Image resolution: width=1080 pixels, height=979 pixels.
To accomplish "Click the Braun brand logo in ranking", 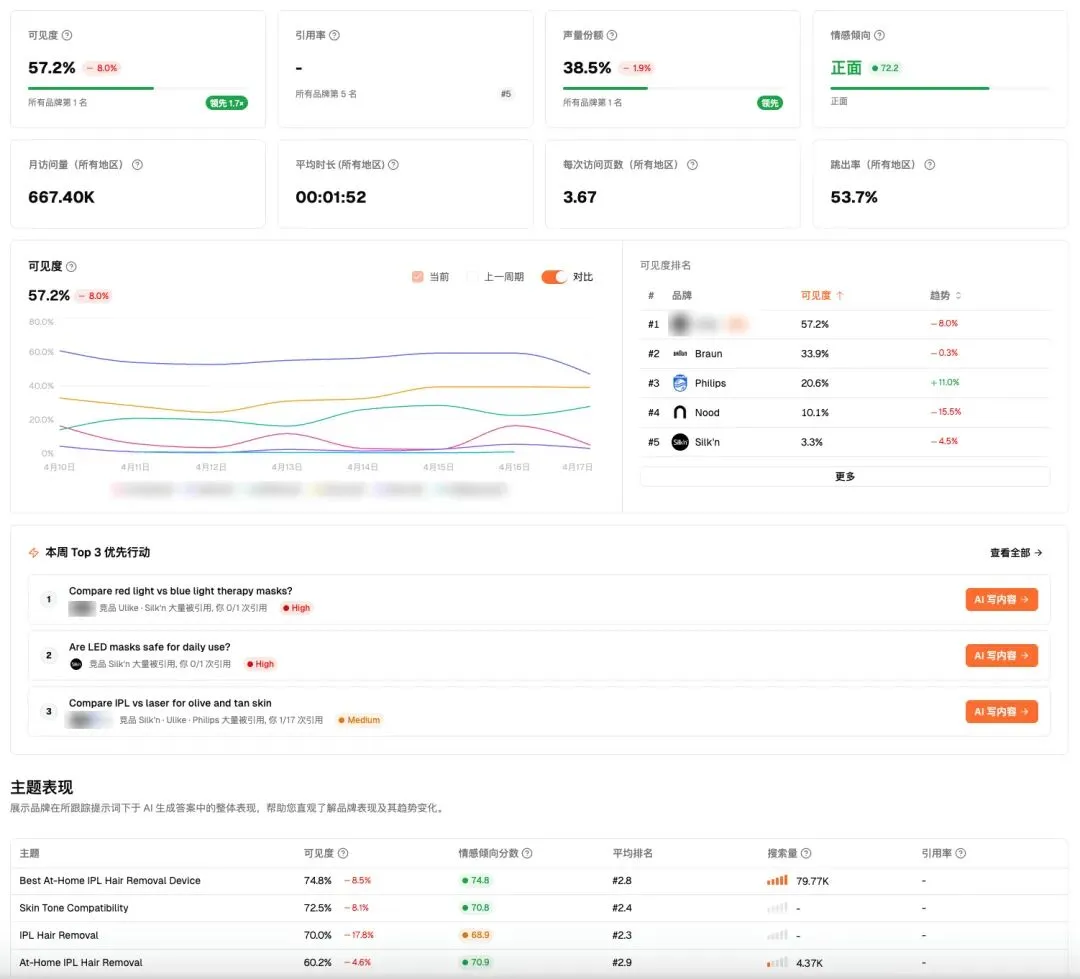I will (680, 353).
